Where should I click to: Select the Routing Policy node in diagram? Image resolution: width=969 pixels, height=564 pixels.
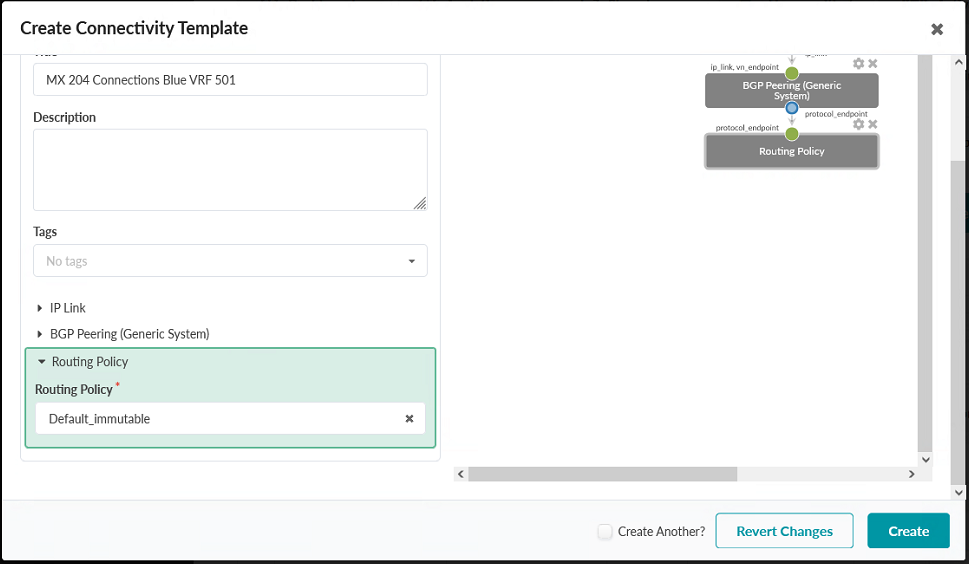coord(791,152)
